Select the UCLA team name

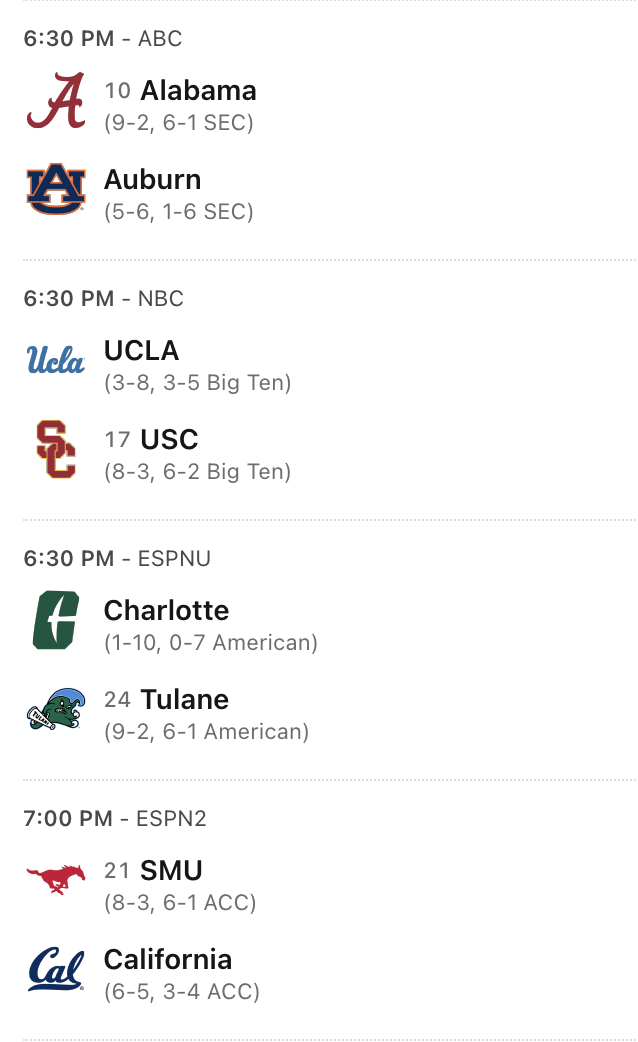(141, 351)
